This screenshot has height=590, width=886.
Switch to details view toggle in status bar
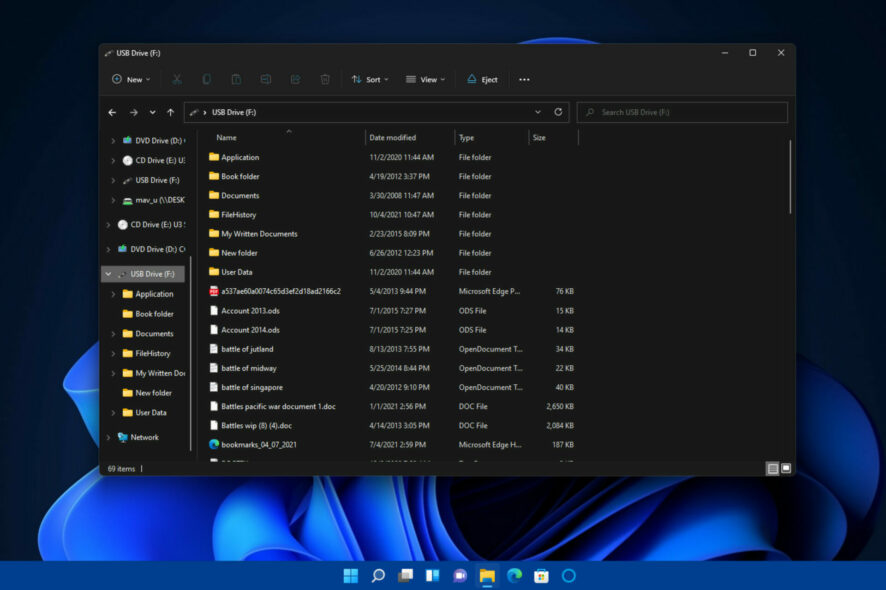pos(772,468)
